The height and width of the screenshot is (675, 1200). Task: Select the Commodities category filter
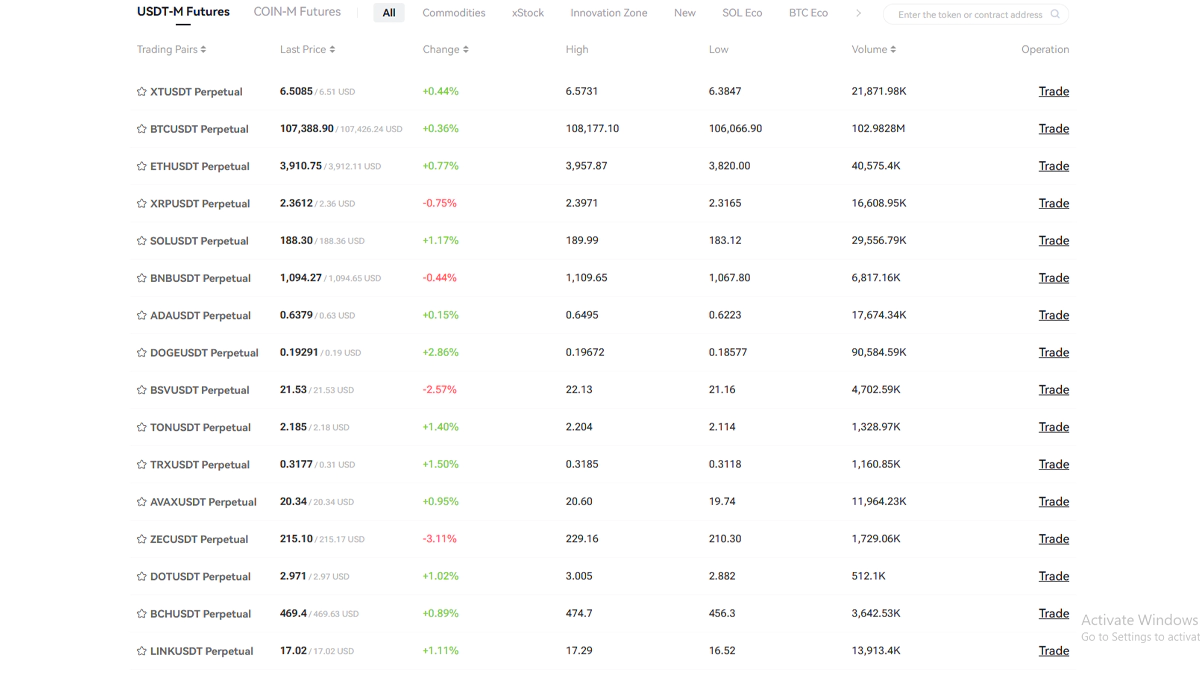pos(453,13)
